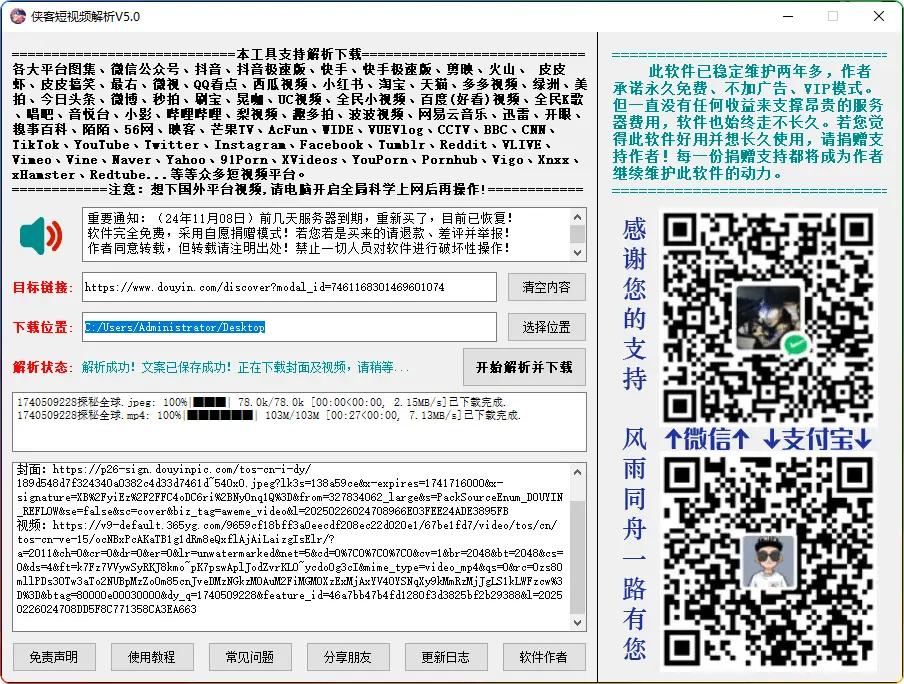
Task: Click results box scroll up arrow
Action: pyautogui.click(x=577, y=472)
